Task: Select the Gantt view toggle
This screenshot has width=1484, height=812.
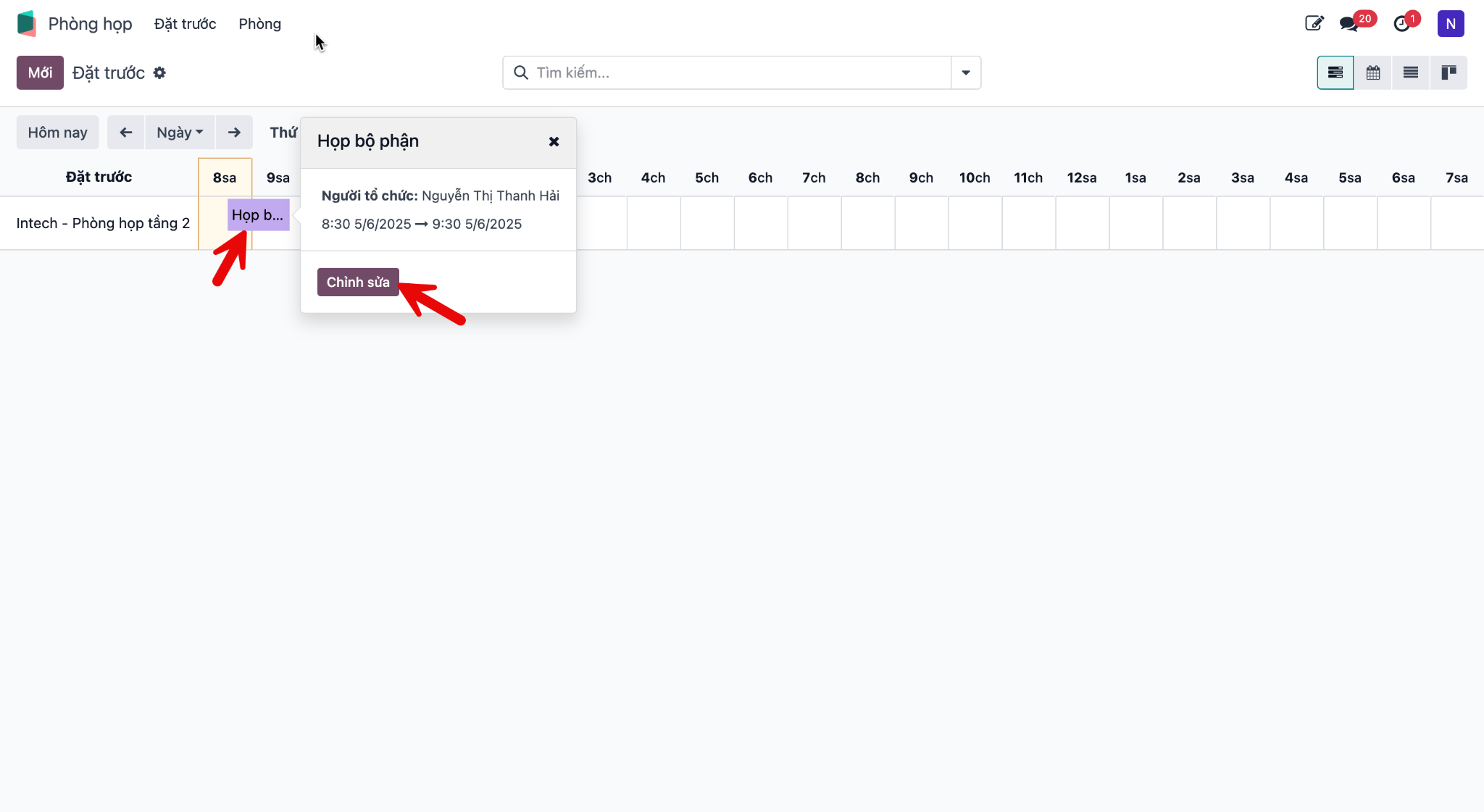Action: click(x=1335, y=72)
